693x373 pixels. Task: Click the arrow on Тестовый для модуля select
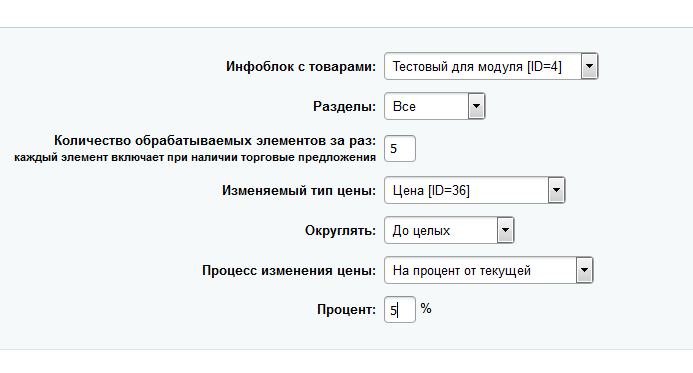click(589, 66)
